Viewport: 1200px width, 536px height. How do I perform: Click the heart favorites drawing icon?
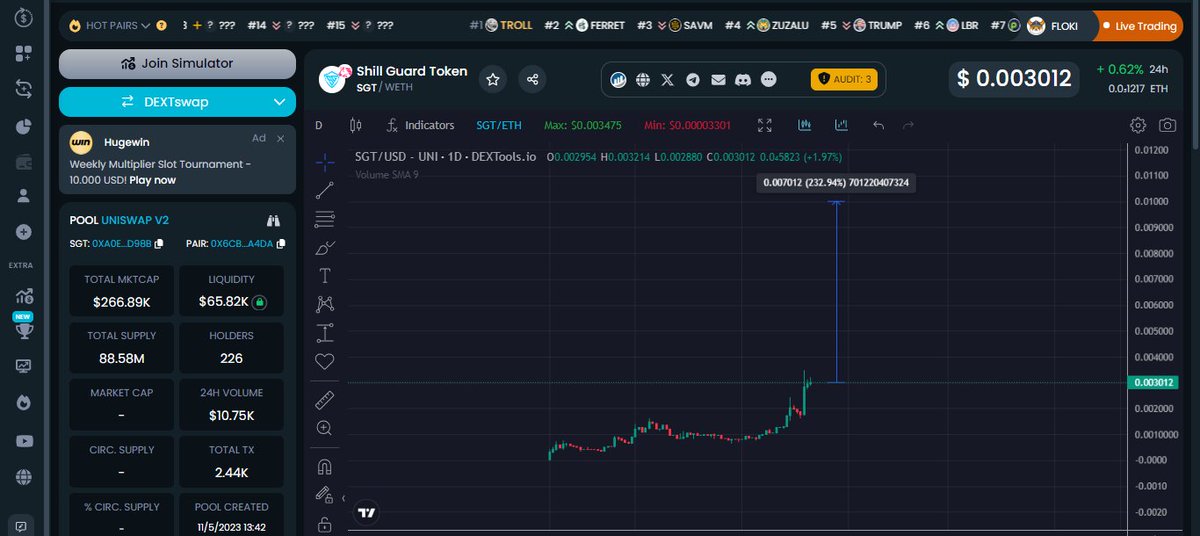[324, 362]
